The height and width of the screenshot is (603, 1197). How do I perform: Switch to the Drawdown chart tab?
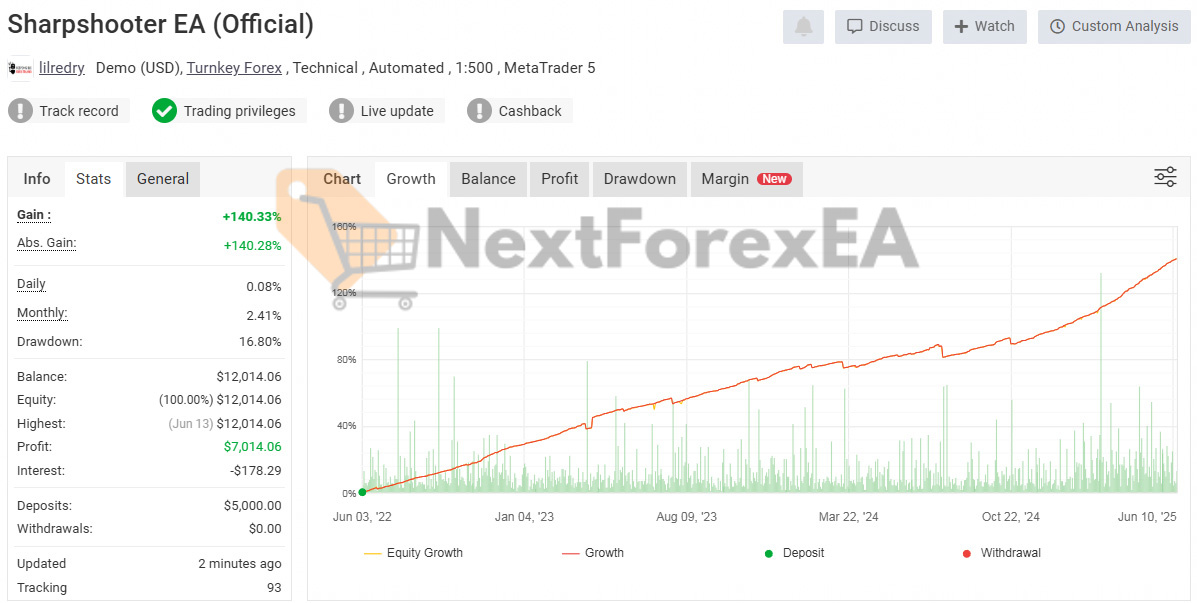pos(639,179)
